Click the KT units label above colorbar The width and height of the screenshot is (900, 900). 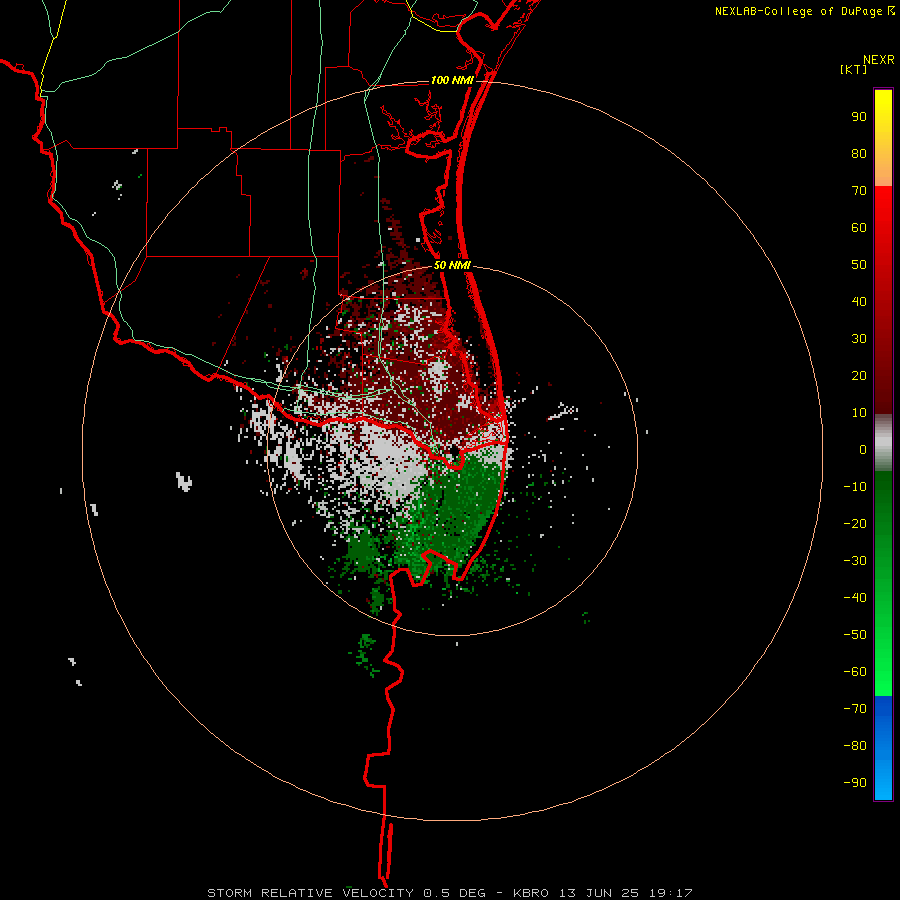(x=853, y=69)
